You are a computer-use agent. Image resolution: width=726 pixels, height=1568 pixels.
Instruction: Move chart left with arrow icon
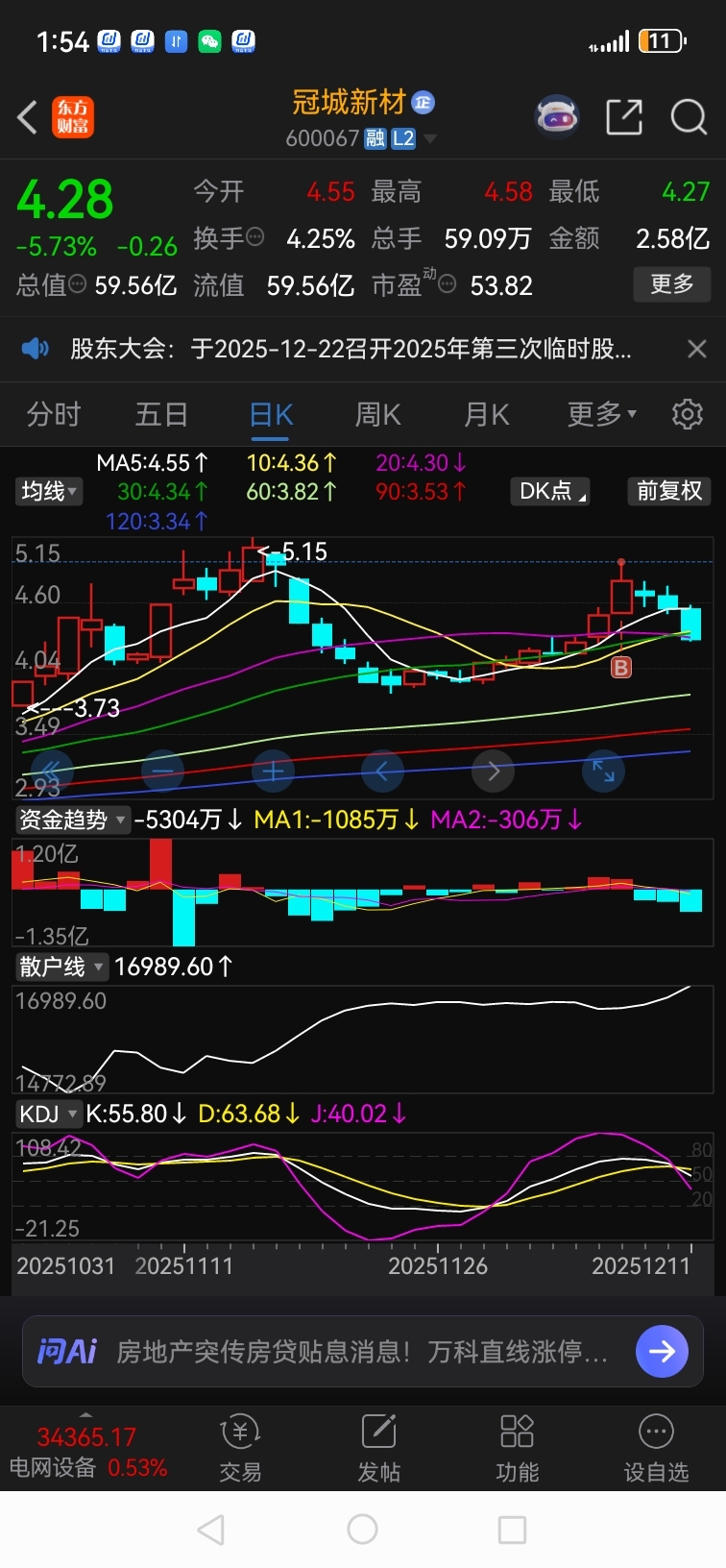click(x=382, y=771)
